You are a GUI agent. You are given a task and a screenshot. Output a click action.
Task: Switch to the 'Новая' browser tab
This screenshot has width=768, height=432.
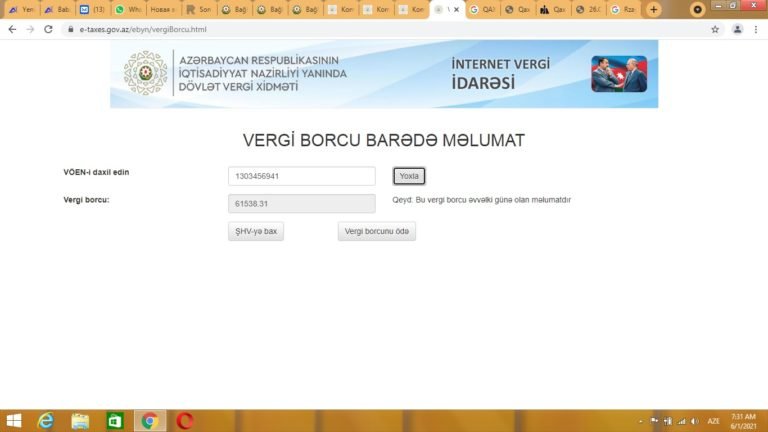(x=164, y=9)
